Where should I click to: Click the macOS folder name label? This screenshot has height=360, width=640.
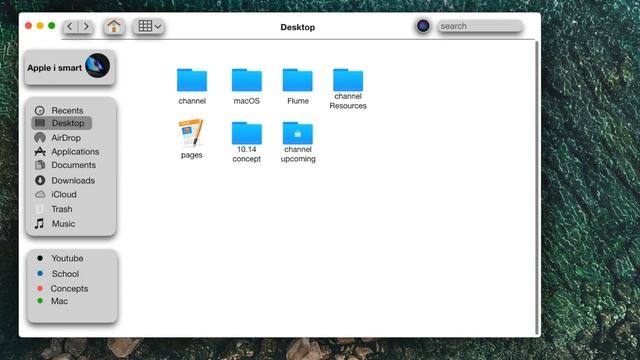(x=247, y=101)
